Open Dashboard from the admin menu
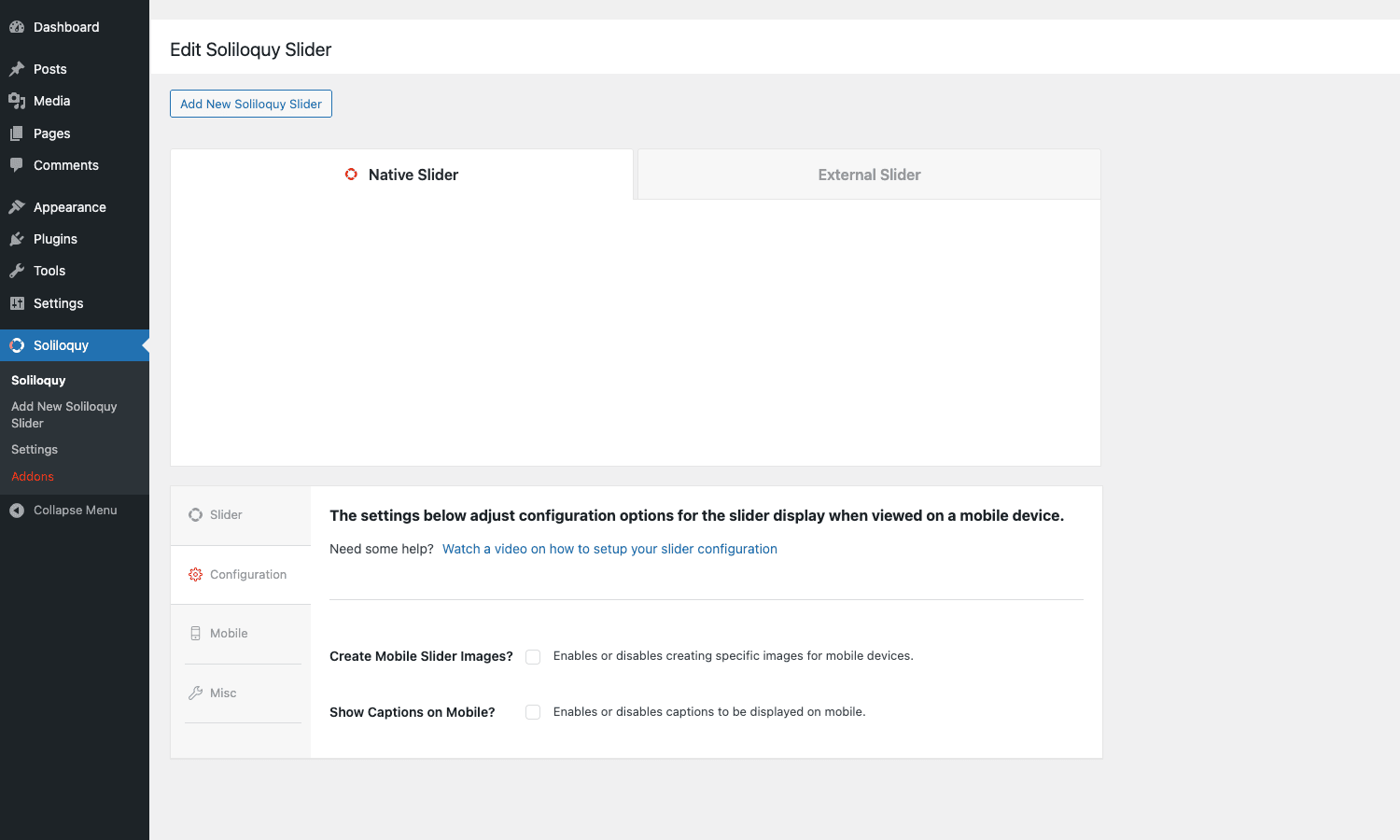Image resolution: width=1400 pixels, height=840 pixels. (75, 27)
